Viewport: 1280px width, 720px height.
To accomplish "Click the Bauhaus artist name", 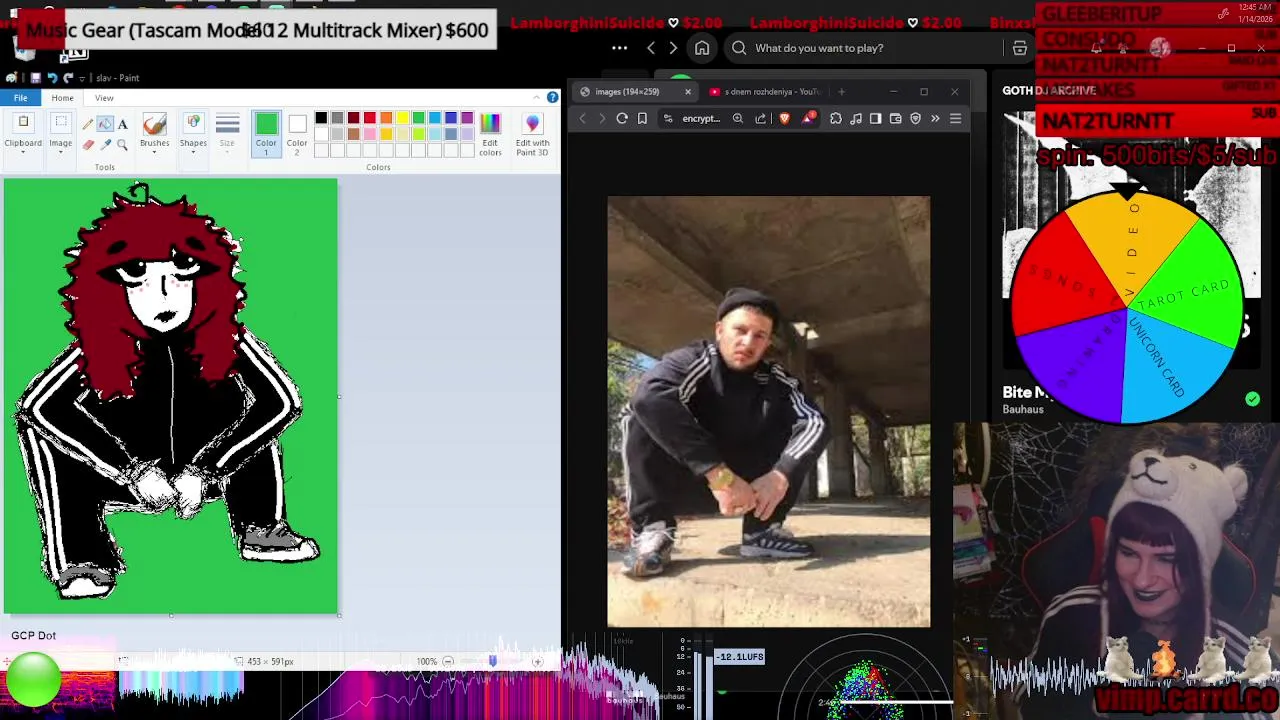I will click(1023, 409).
